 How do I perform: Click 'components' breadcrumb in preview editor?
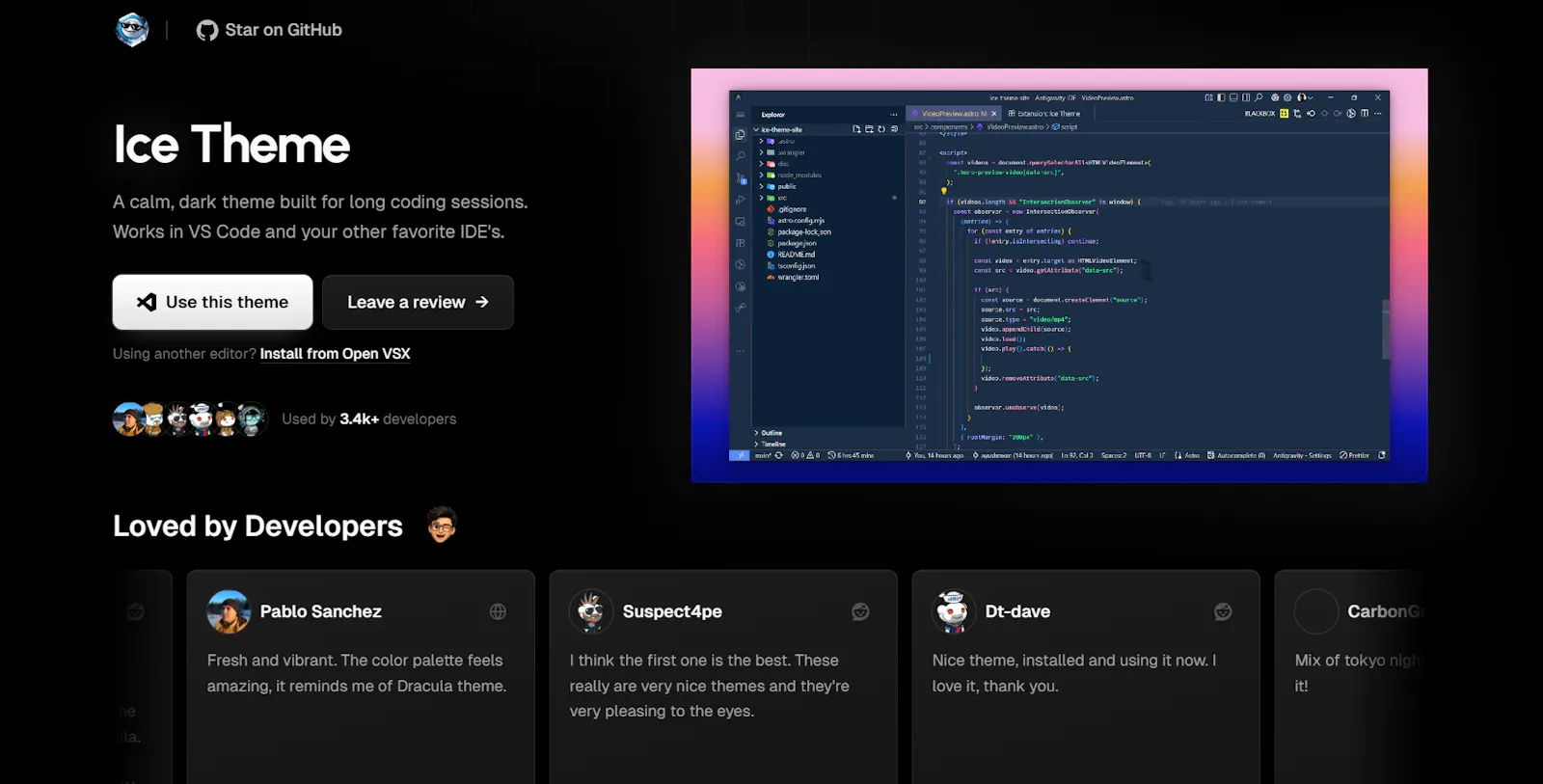click(949, 126)
